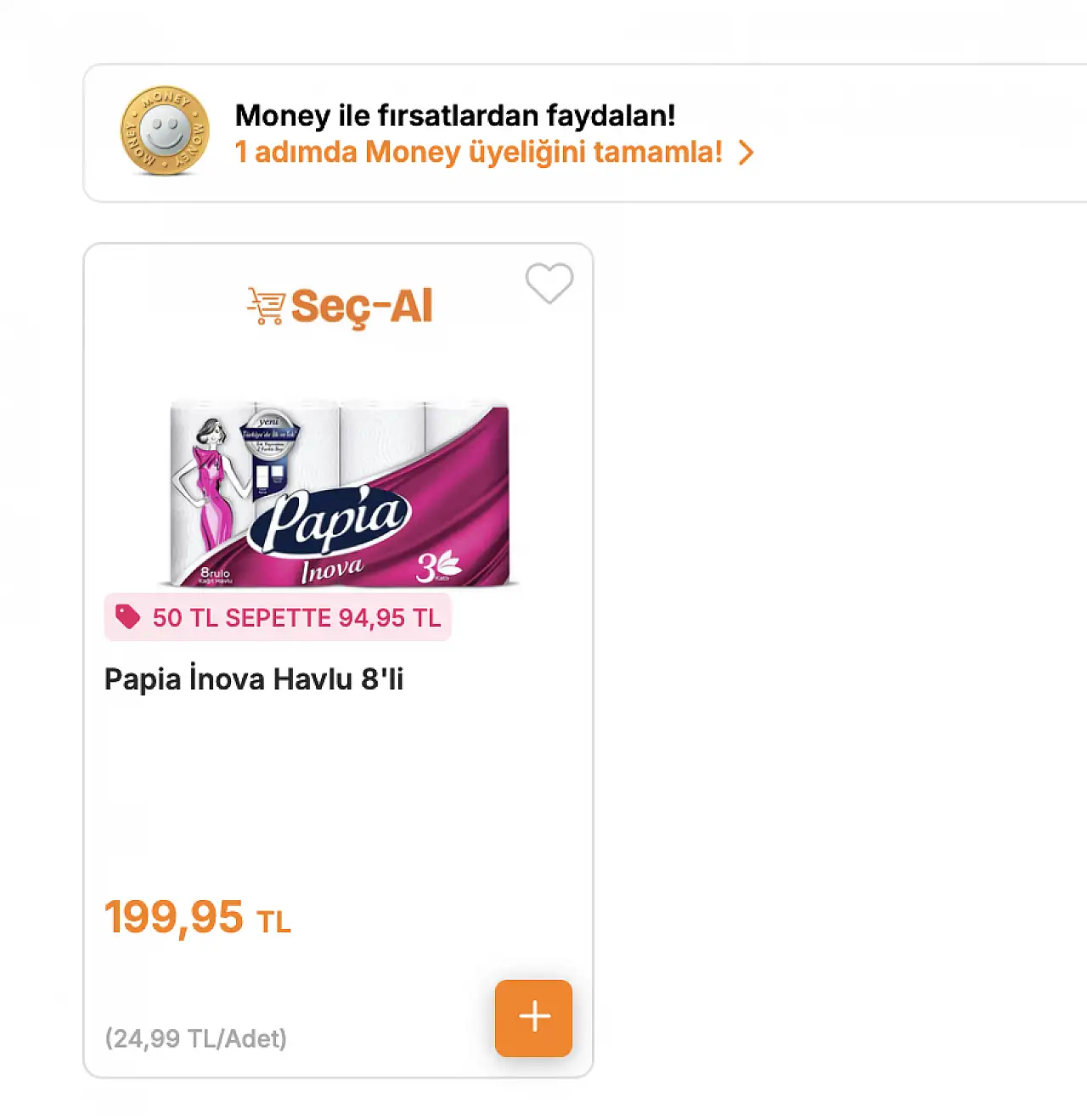Open the Papia İnova paper towel product image
This screenshot has height=1120, width=1087.
tap(339, 493)
